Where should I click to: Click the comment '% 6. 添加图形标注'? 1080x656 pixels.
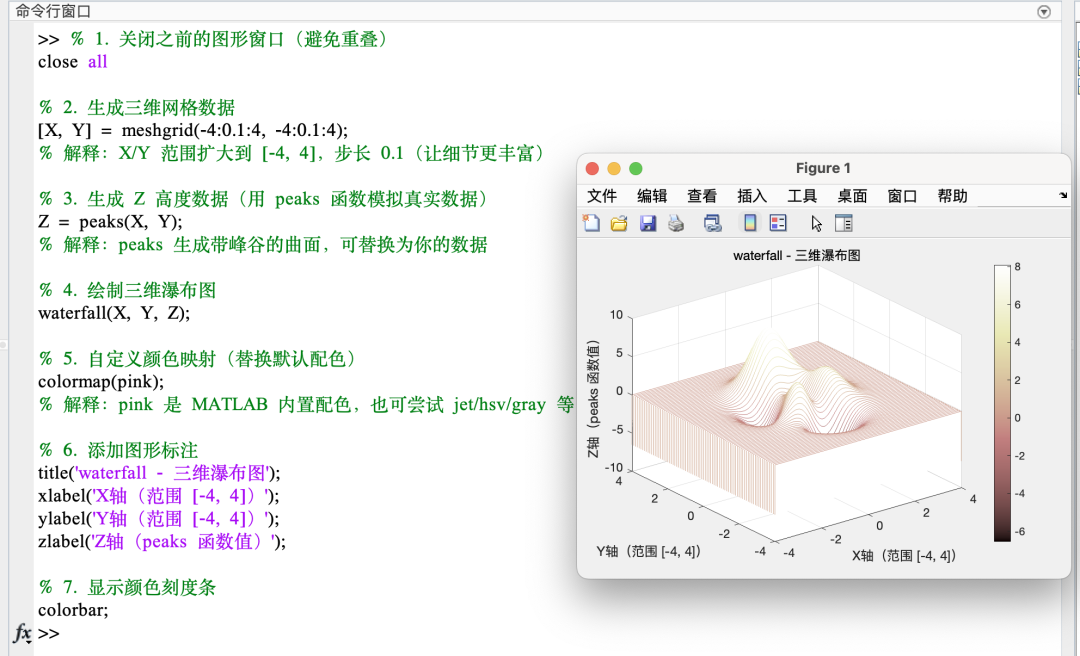[x=118, y=450]
